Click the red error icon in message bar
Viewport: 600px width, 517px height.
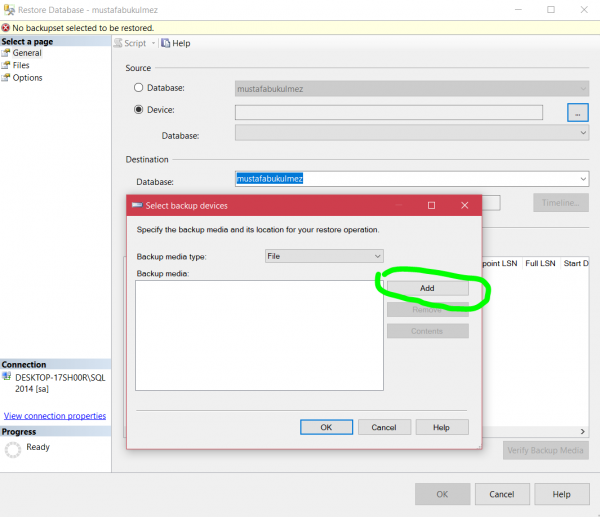click(x=5, y=28)
